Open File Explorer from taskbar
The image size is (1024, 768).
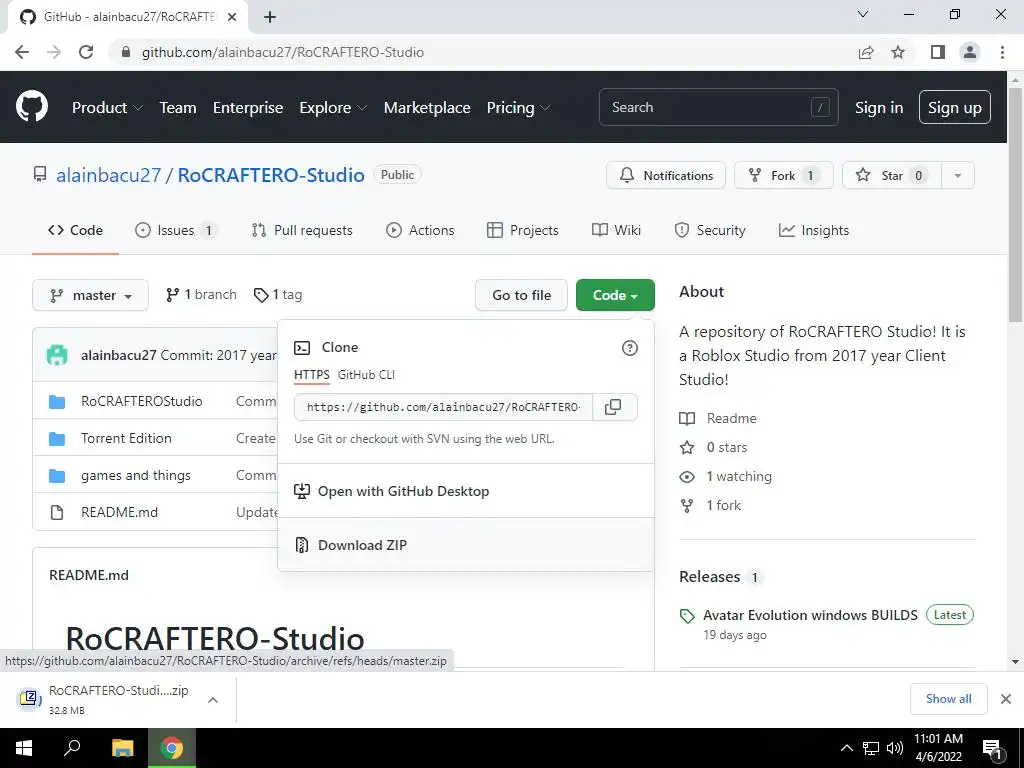click(x=122, y=748)
